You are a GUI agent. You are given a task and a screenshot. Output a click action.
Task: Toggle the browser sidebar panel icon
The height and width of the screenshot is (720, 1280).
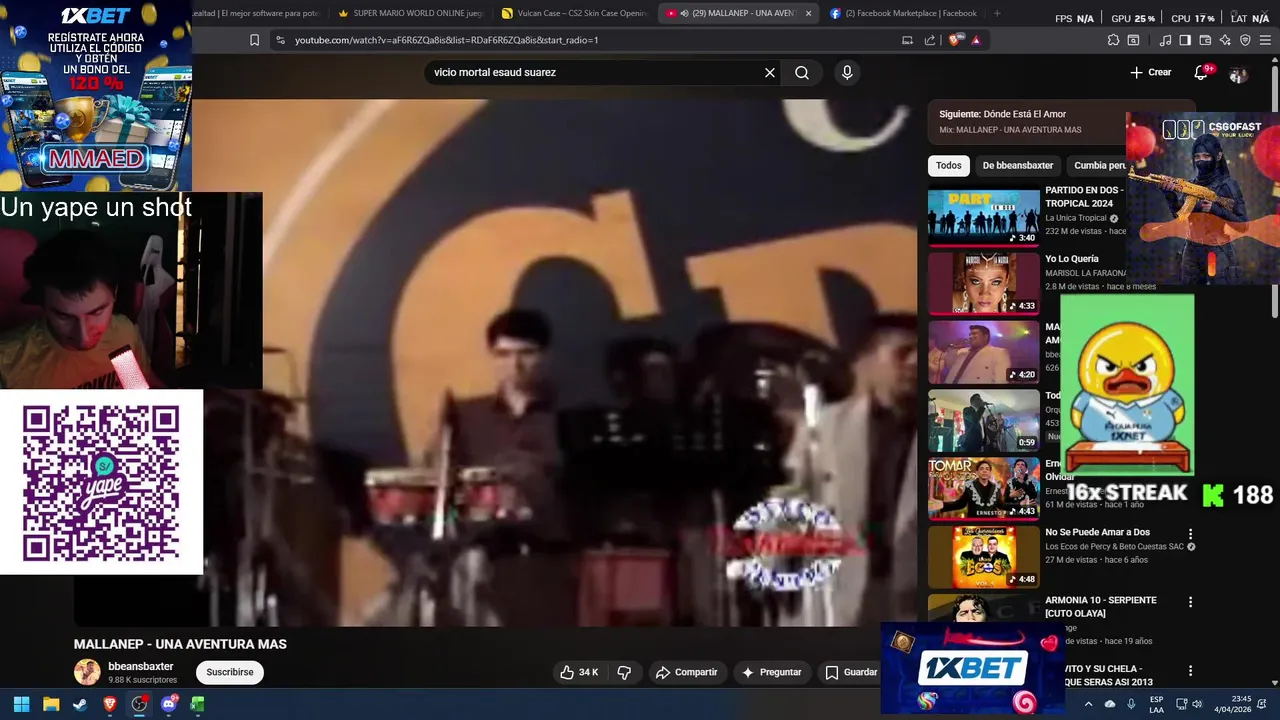pyautogui.click(x=1185, y=40)
